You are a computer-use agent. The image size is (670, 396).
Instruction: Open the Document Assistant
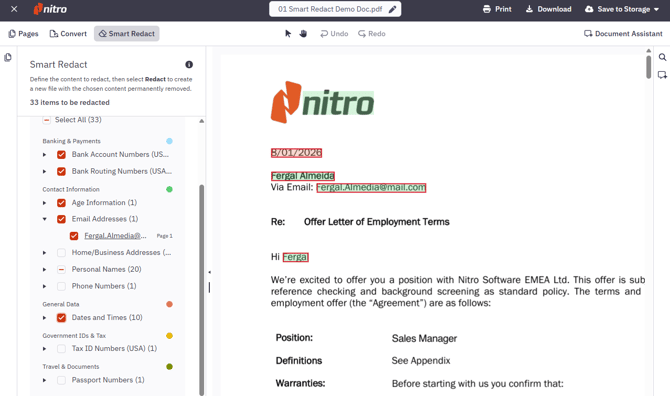623,34
